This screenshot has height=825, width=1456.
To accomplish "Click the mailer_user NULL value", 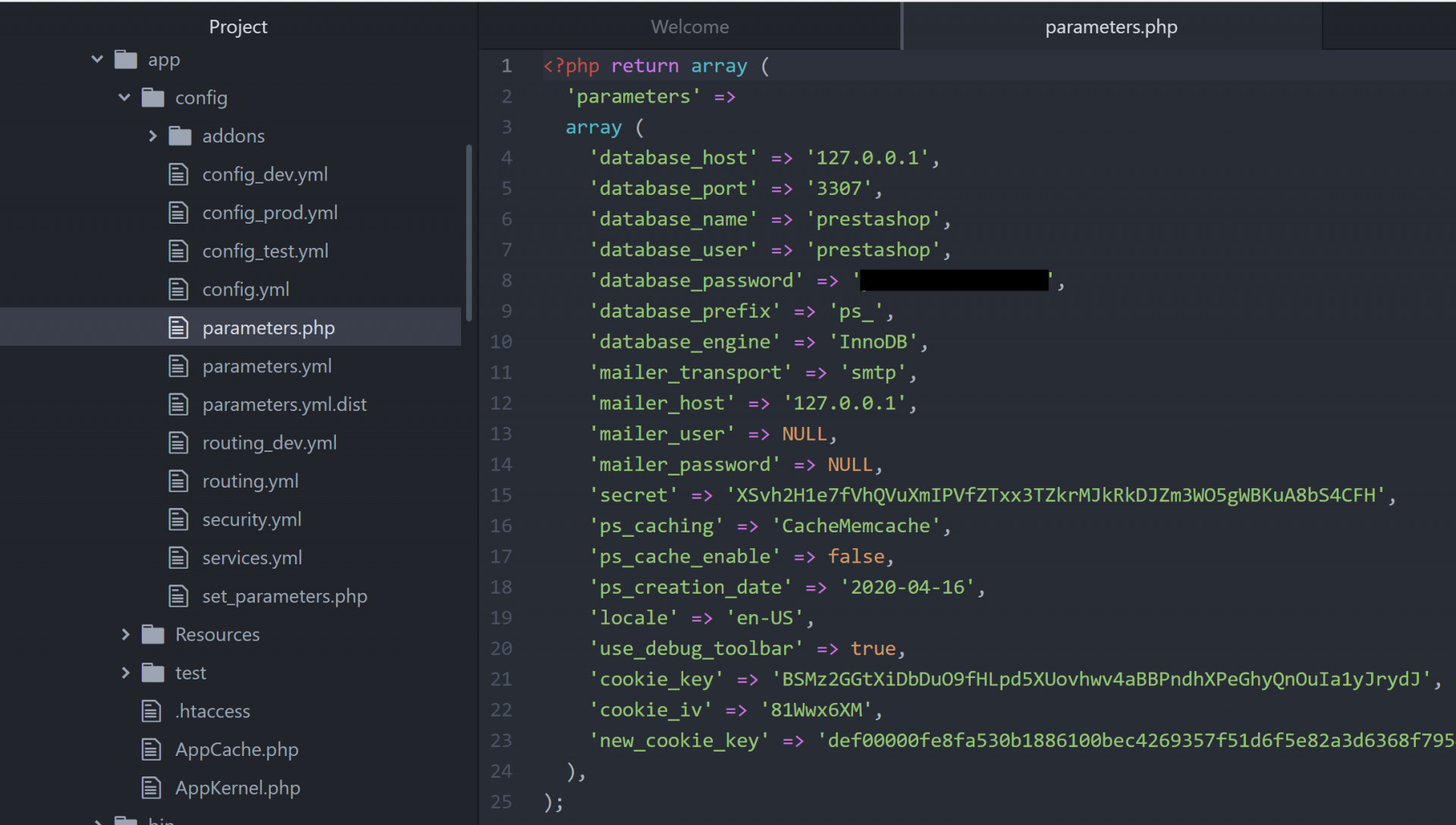I will 805,434.
